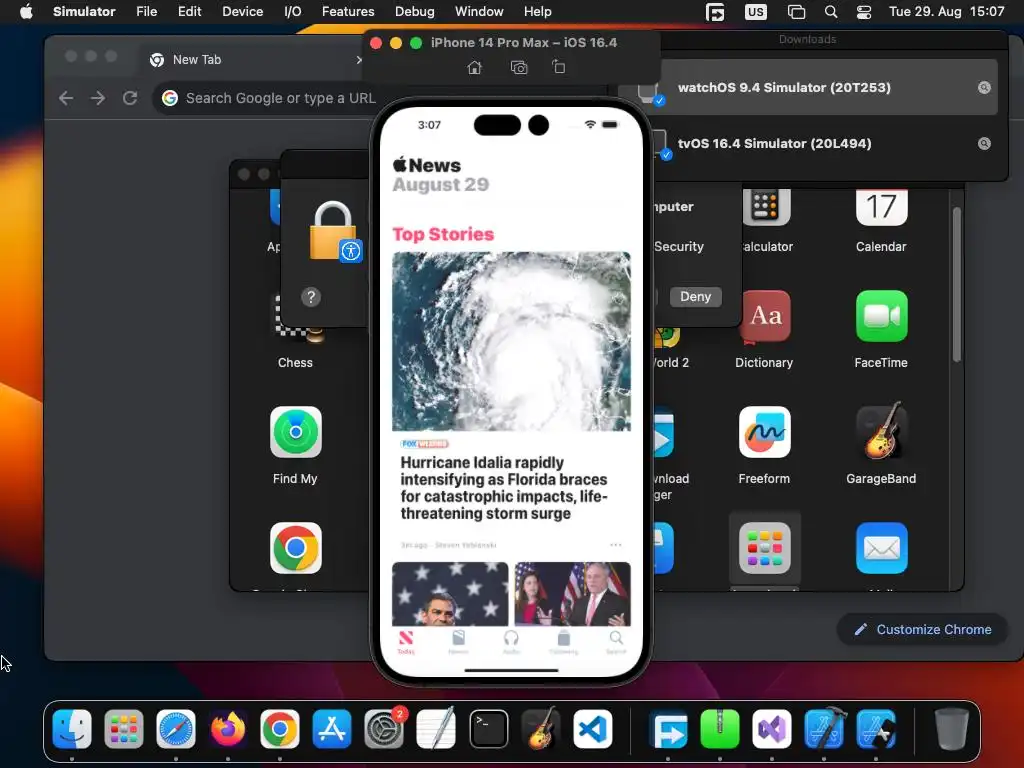Open the Debug menu
This screenshot has height=768, width=1024.
tap(415, 12)
